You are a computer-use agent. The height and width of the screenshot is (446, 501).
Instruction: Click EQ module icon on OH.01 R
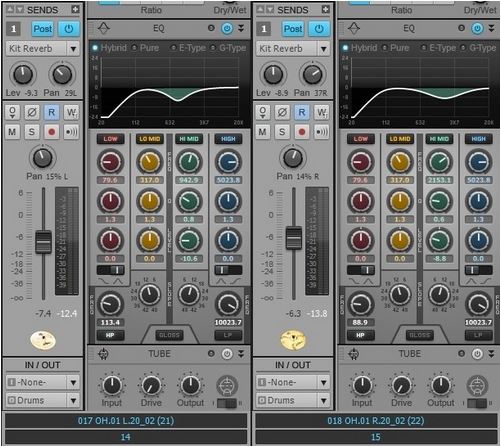354,28
